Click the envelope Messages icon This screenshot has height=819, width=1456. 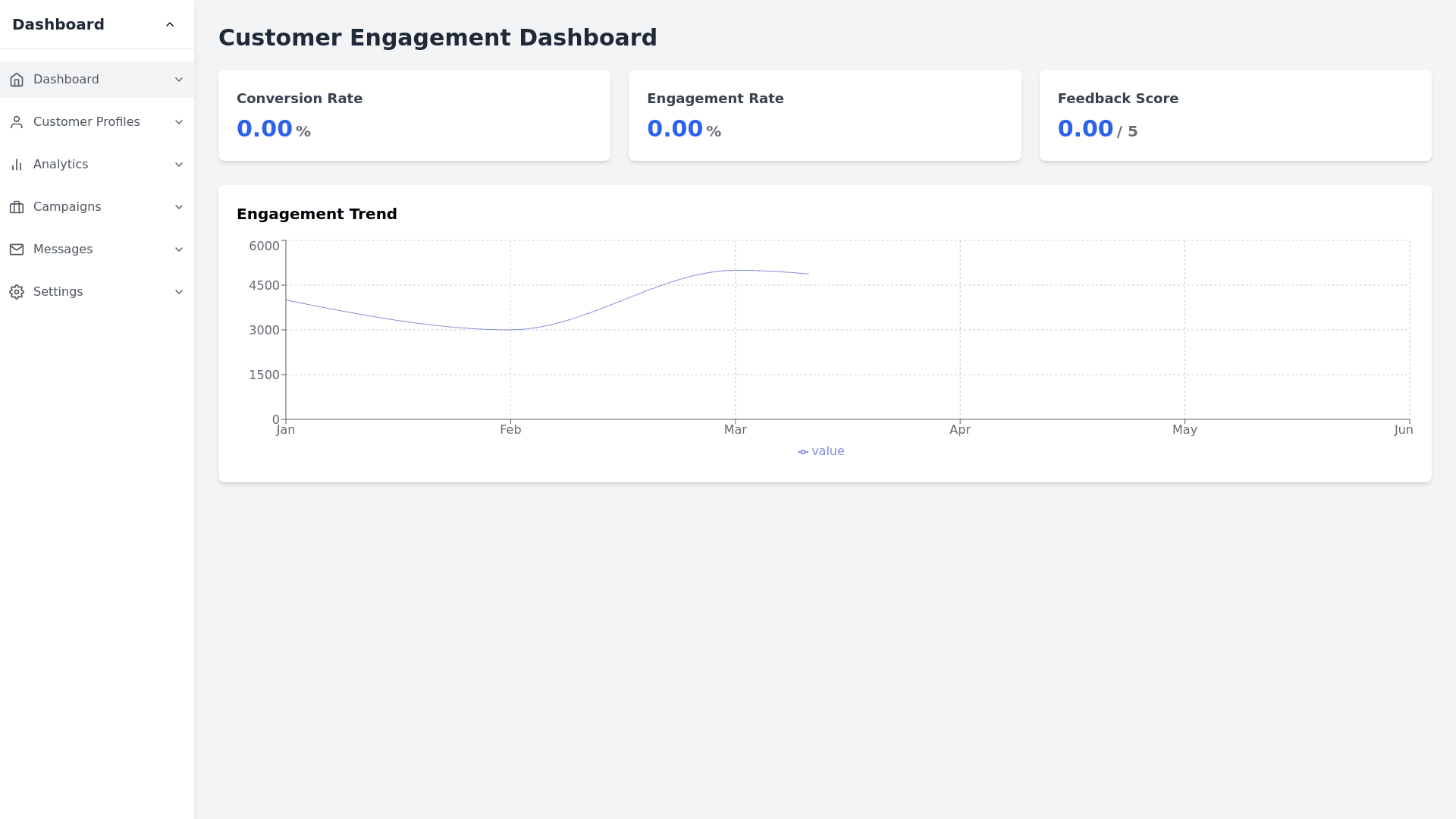coord(17,249)
